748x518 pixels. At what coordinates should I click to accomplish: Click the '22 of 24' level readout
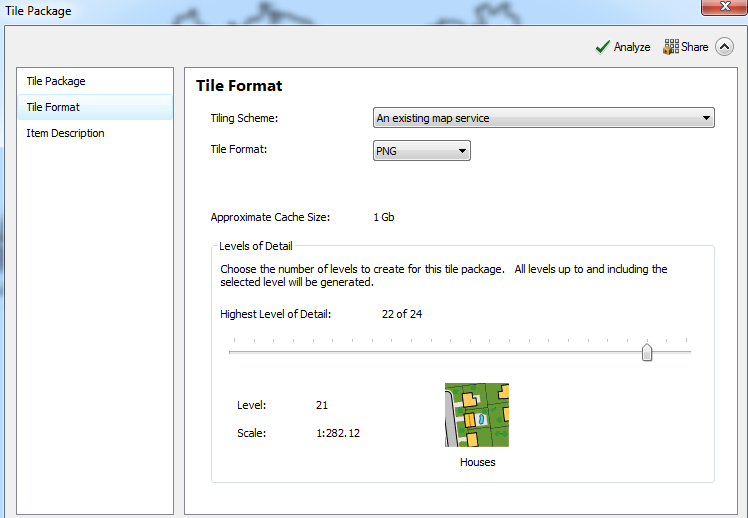click(x=401, y=314)
